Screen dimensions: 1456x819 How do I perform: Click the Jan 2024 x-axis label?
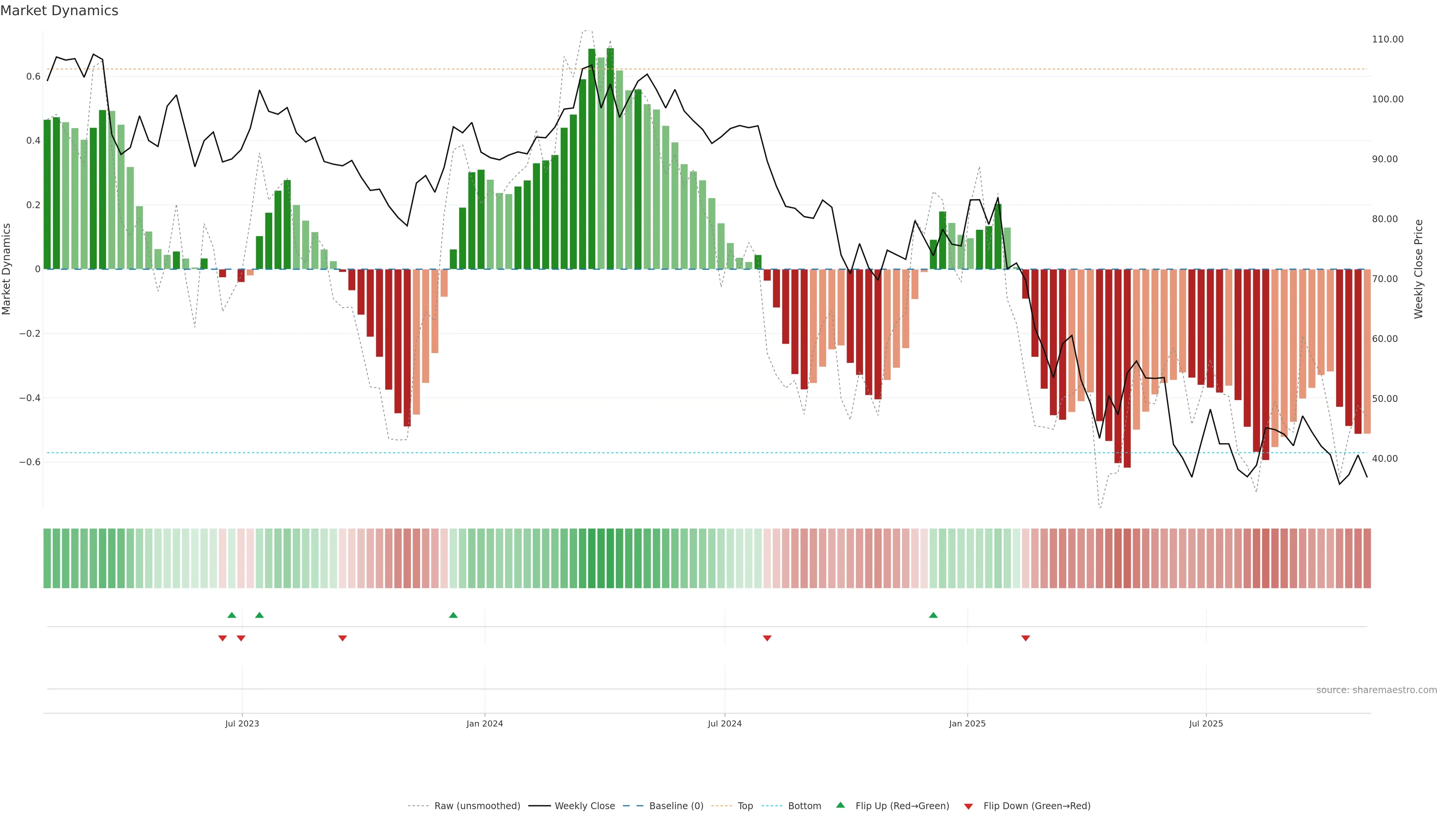[x=485, y=723]
